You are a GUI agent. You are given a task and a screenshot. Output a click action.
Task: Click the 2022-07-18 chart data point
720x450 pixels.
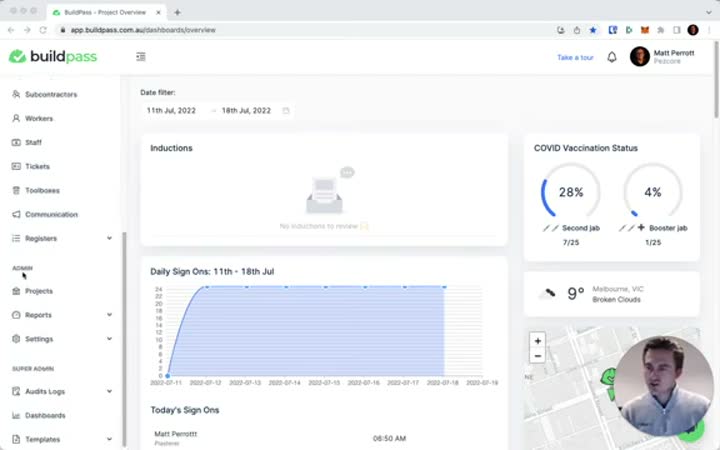point(444,286)
